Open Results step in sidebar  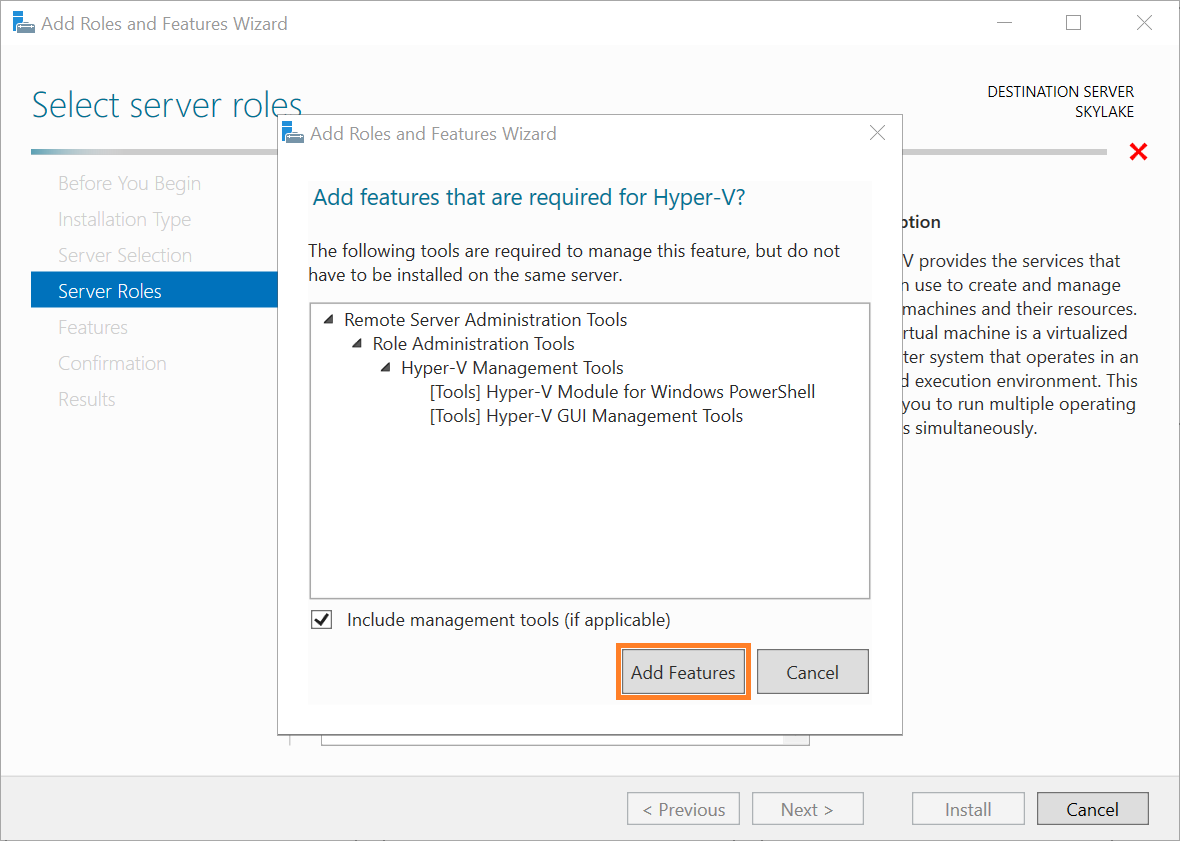[87, 399]
